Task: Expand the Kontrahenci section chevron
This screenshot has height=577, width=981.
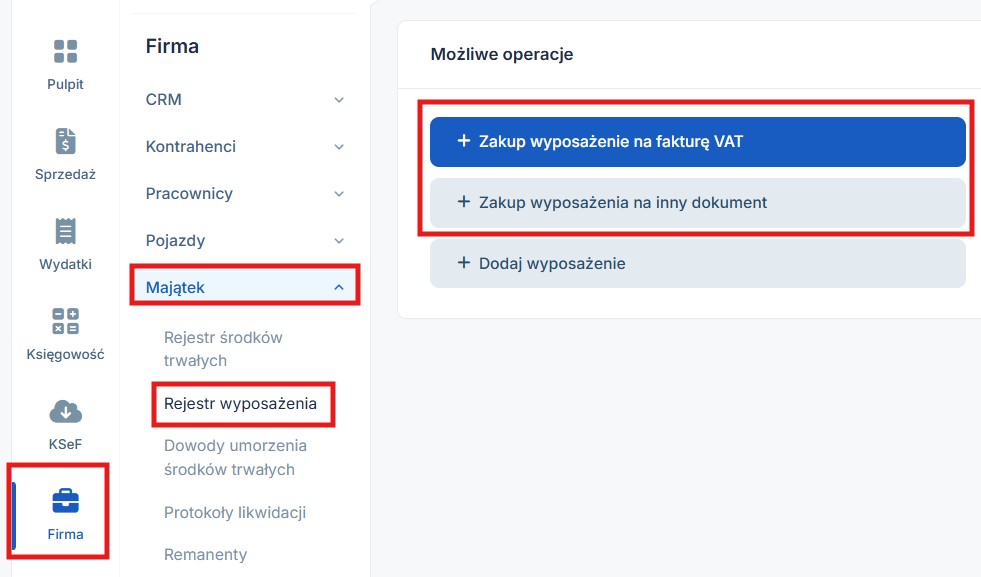Action: (x=338, y=146)
